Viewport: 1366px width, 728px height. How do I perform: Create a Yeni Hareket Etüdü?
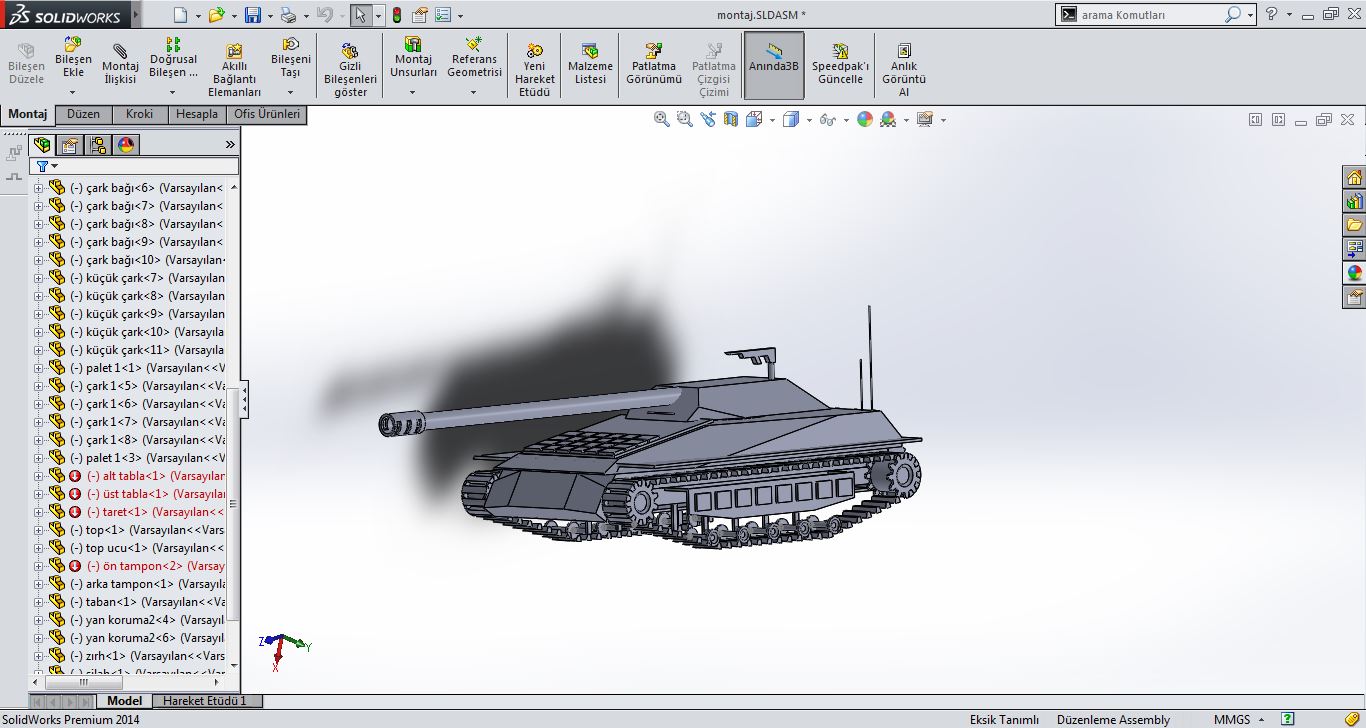pos(535,70)
